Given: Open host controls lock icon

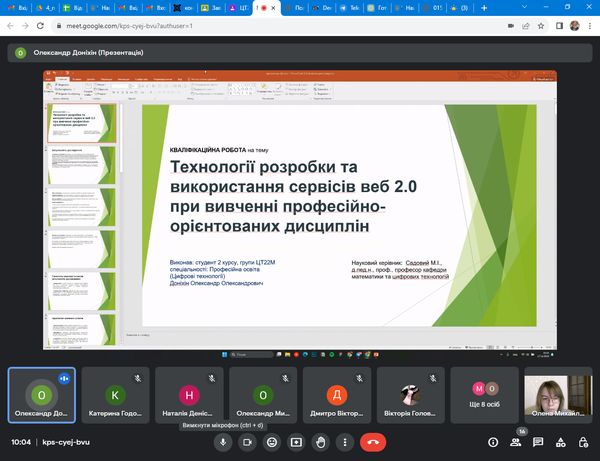Looking at the screenshot, I should point(585,441).
